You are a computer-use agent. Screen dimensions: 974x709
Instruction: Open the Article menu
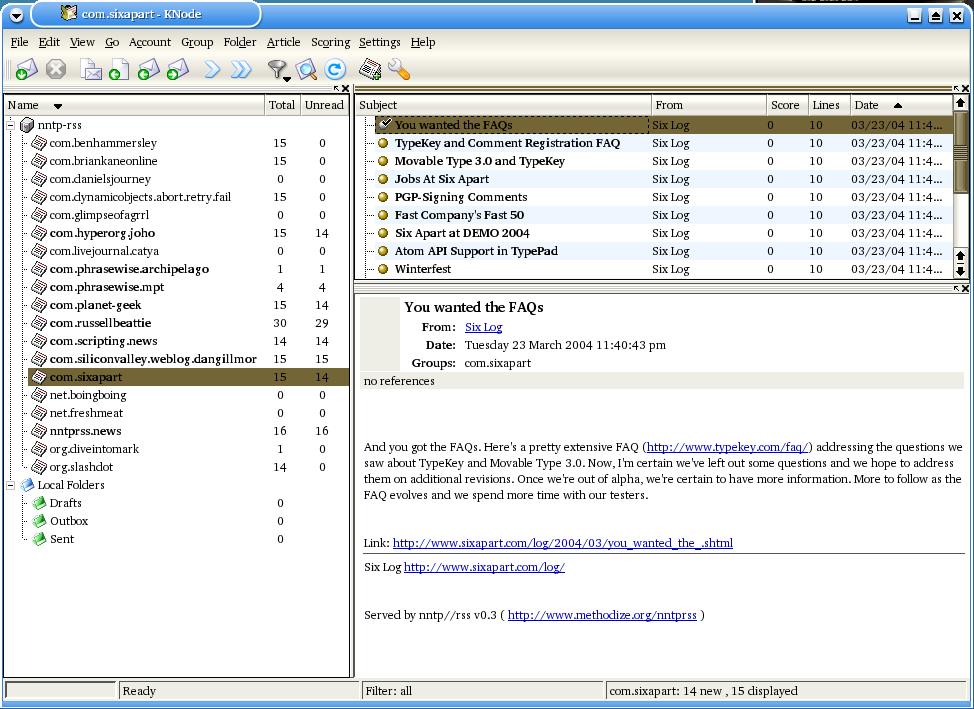[283, 42]
